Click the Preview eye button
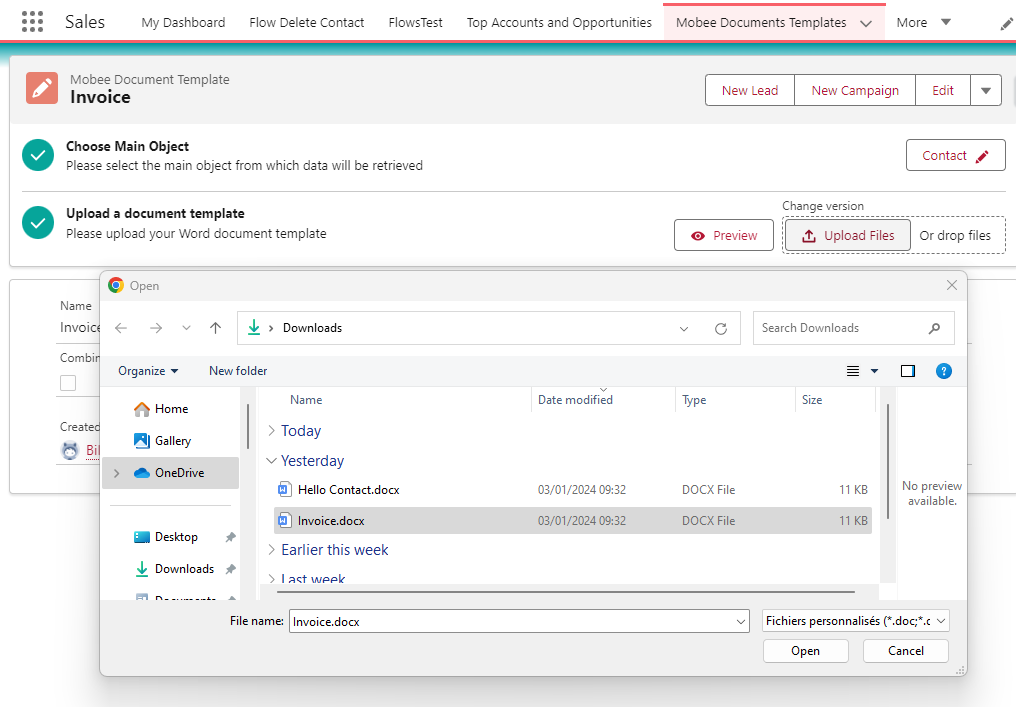 click(x=724, y=235)
